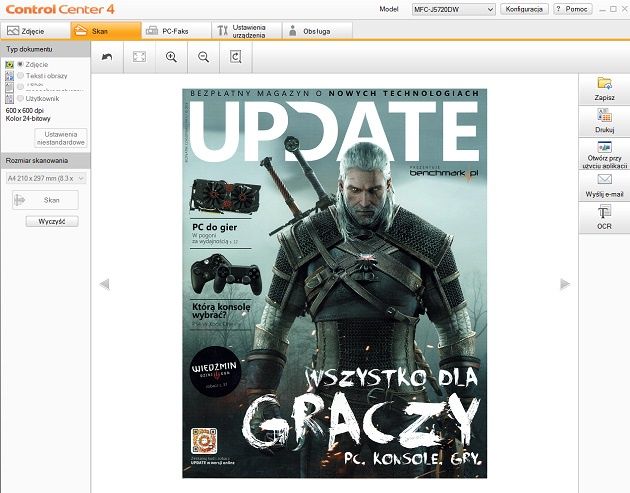This screenshot has height=493, width=630.
Task: Select the Tekst i obrazy radio option
Action: [x=20, y=76]
